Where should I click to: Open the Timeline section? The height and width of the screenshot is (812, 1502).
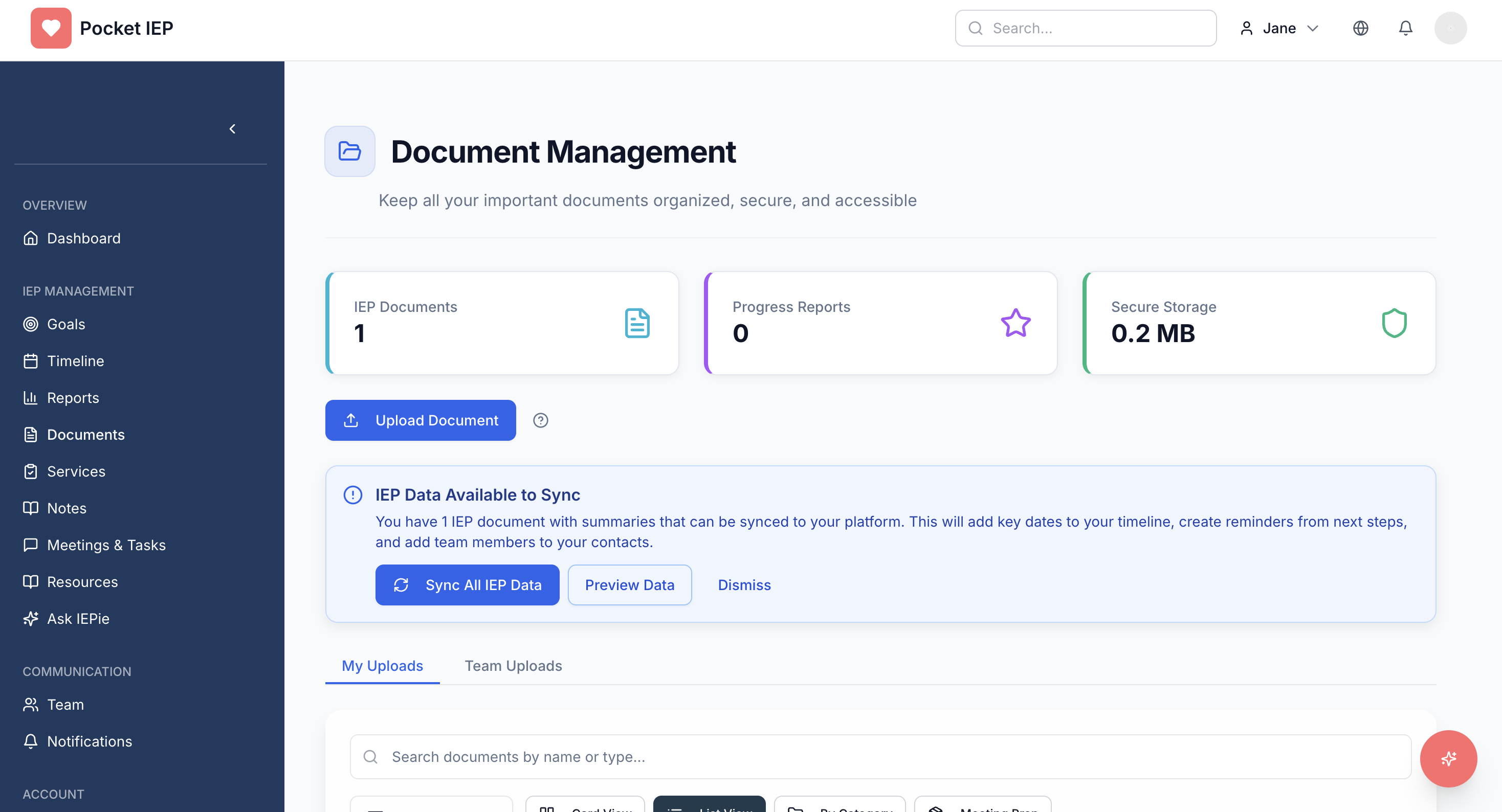[x=75, y=361]
